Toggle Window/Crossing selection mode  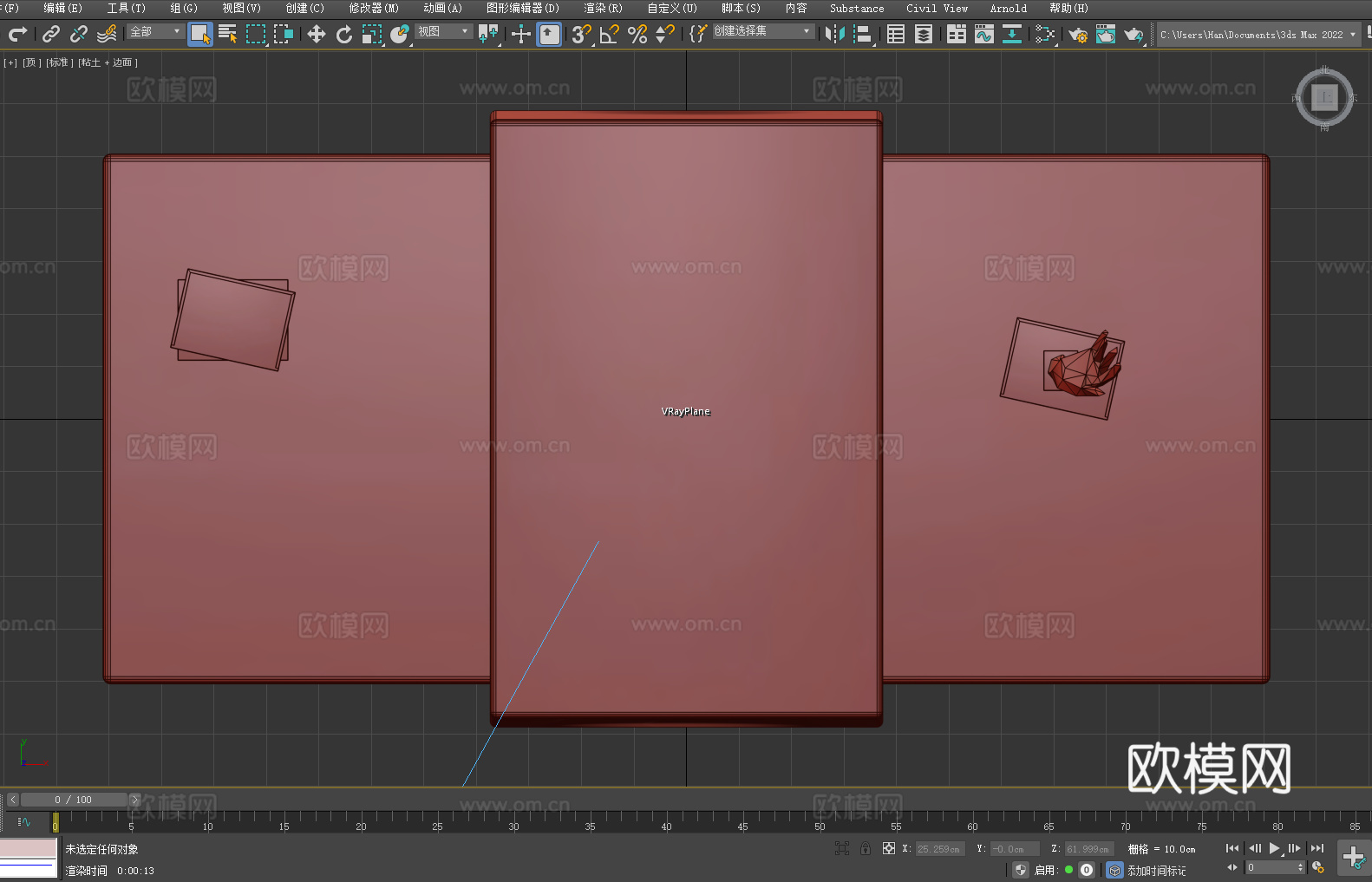click(284, 34)
